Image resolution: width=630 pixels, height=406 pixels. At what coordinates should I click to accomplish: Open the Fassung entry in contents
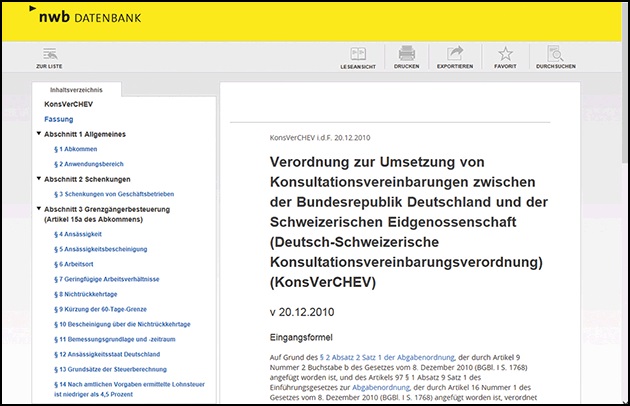(x=58, y=119)
